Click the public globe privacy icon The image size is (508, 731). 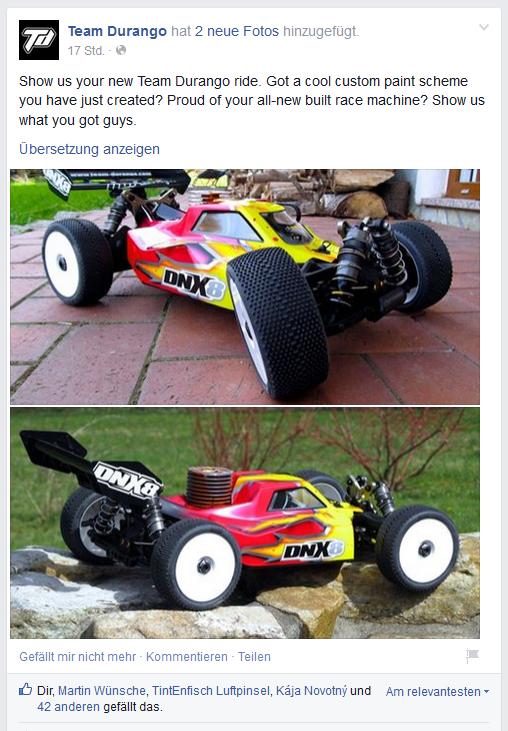(121, 50)
